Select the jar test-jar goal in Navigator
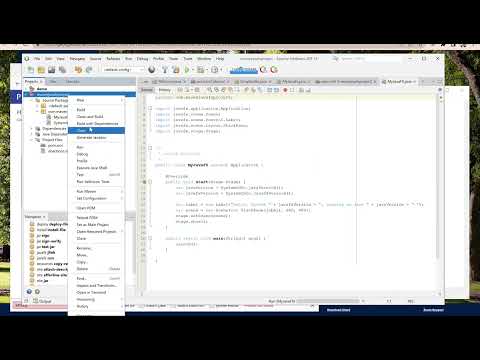The height and width of the screenshot is (360, 480). (46, 247)
